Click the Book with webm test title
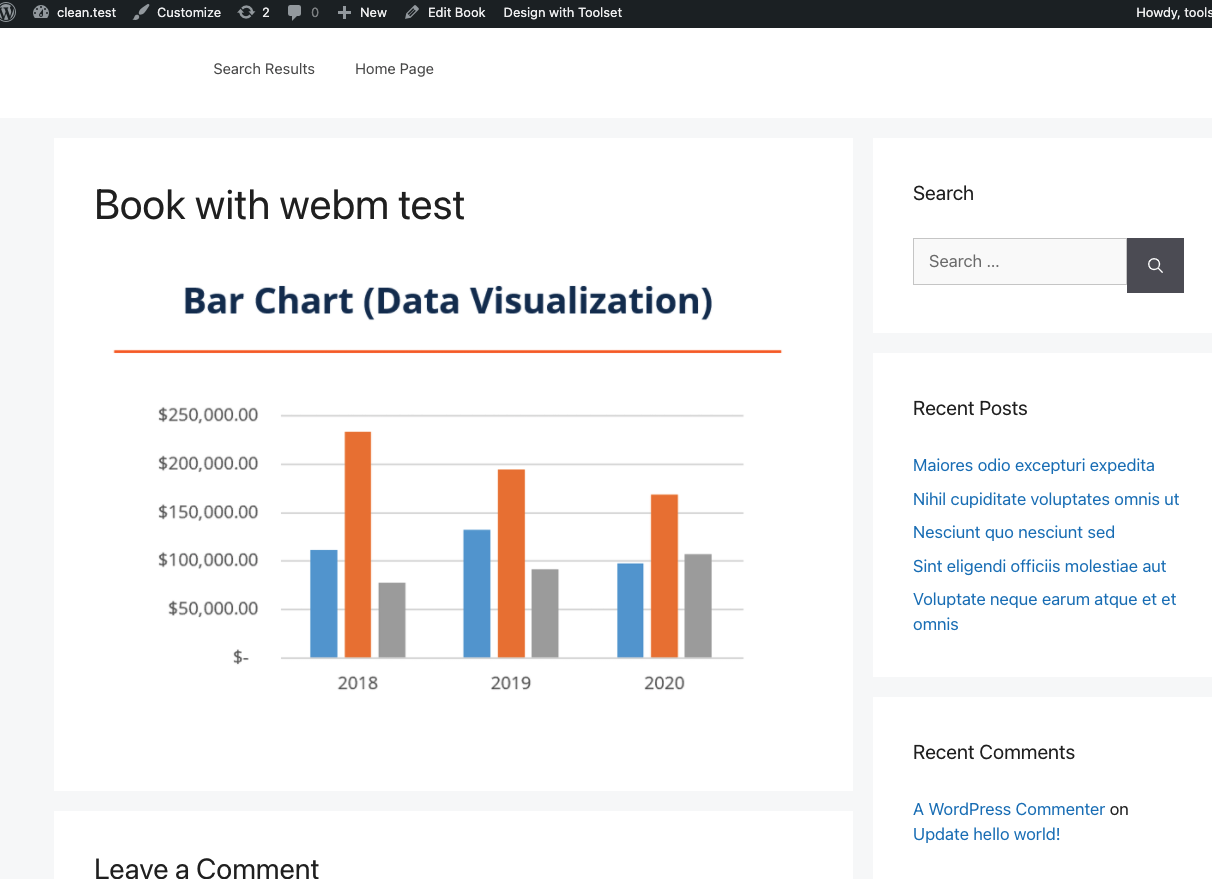The width and height of the screenshot is (1212, 879). tap(280, 206)
